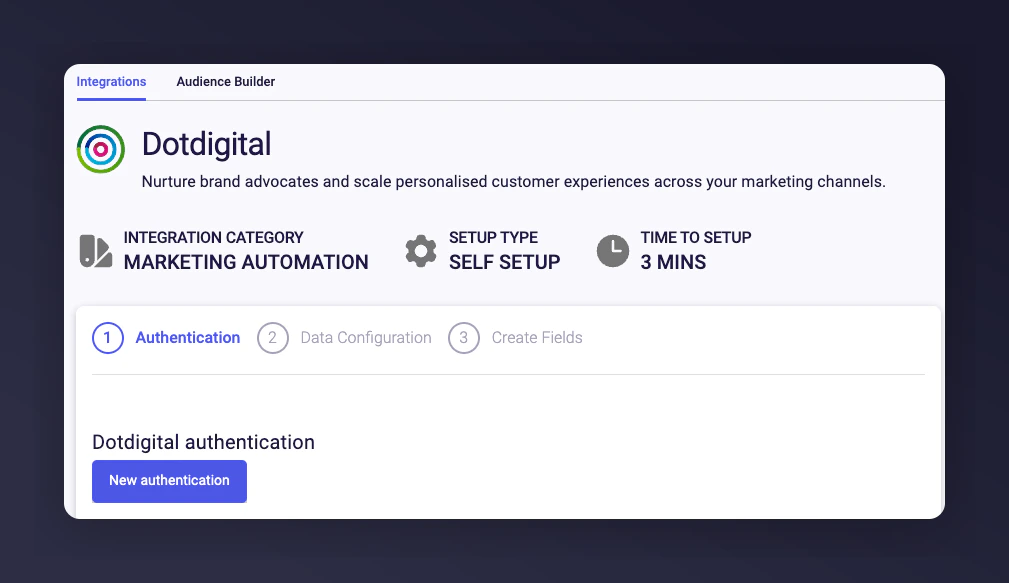Click the 'Dotdigital authentication' heading
The width and height of the screenshot is (1009, 583).
203,442
